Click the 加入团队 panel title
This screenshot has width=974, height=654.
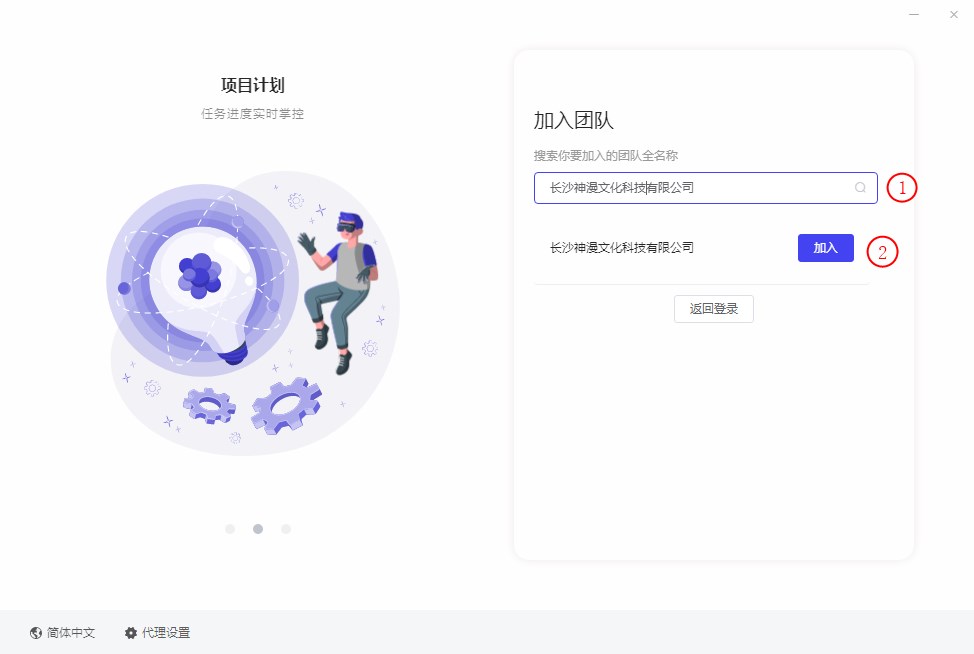coord(573,120)
